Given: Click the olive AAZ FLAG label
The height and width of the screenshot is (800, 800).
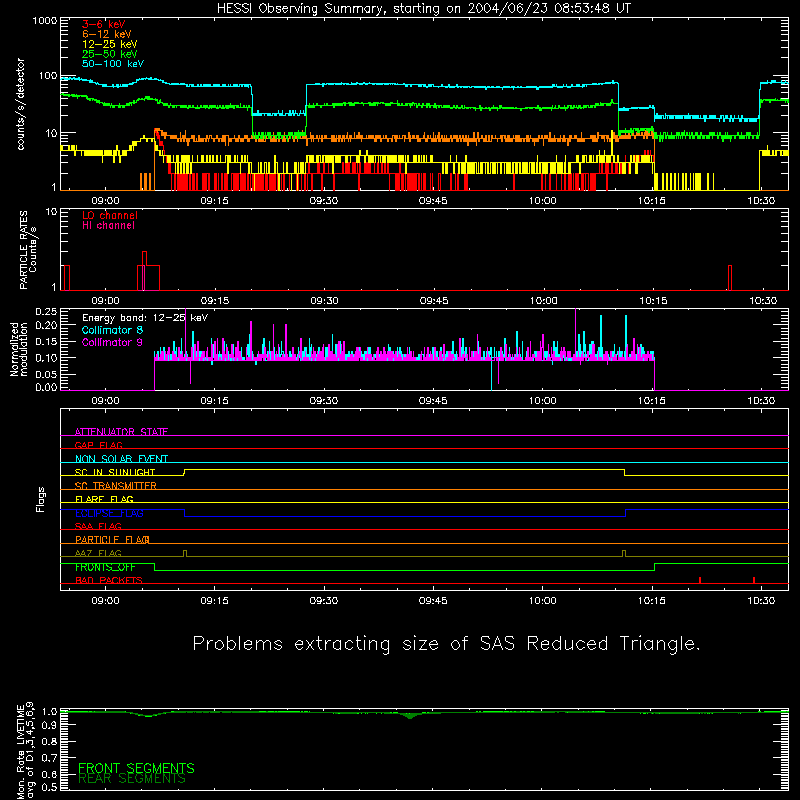Looking at the screenshot, I should point(98,553).
